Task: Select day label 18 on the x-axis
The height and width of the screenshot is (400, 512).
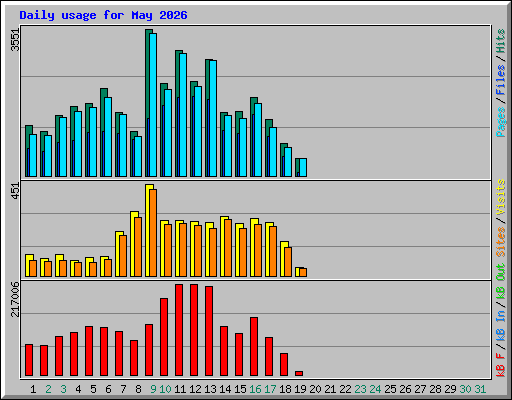Action: coord(285,389)
